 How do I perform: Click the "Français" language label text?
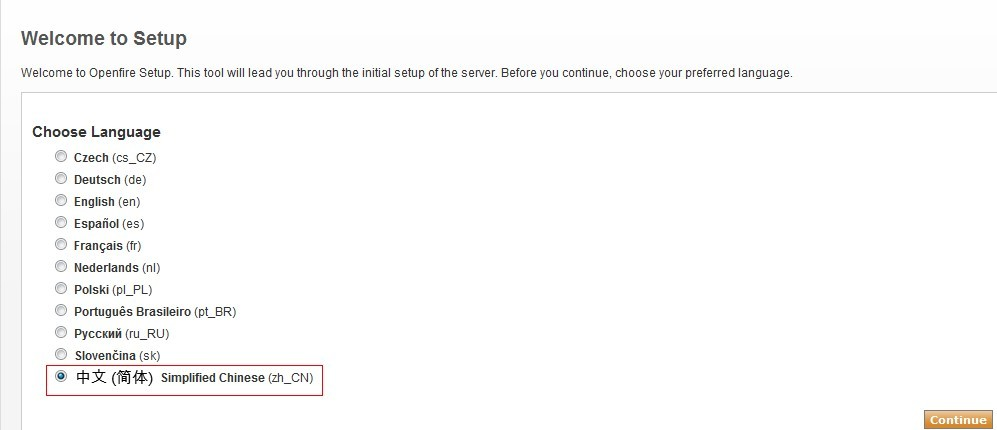98,246
